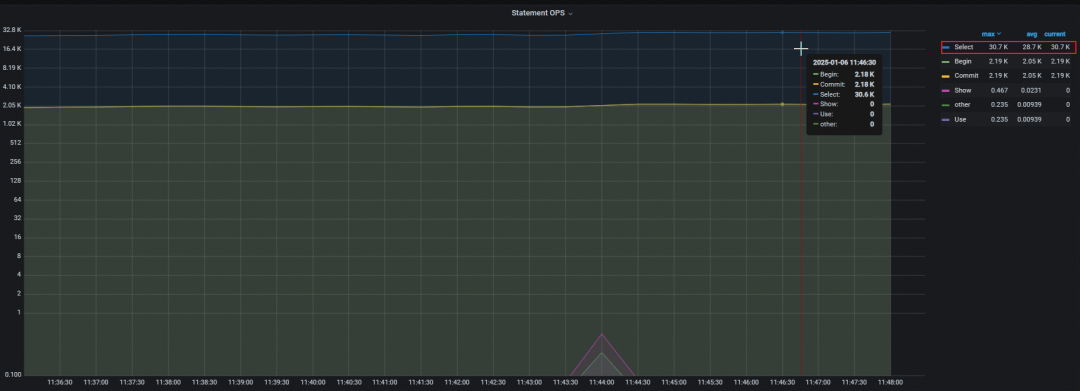Click the 11:40:00 label on the time axis
The image size is (1080, 391).
[313, 381]
